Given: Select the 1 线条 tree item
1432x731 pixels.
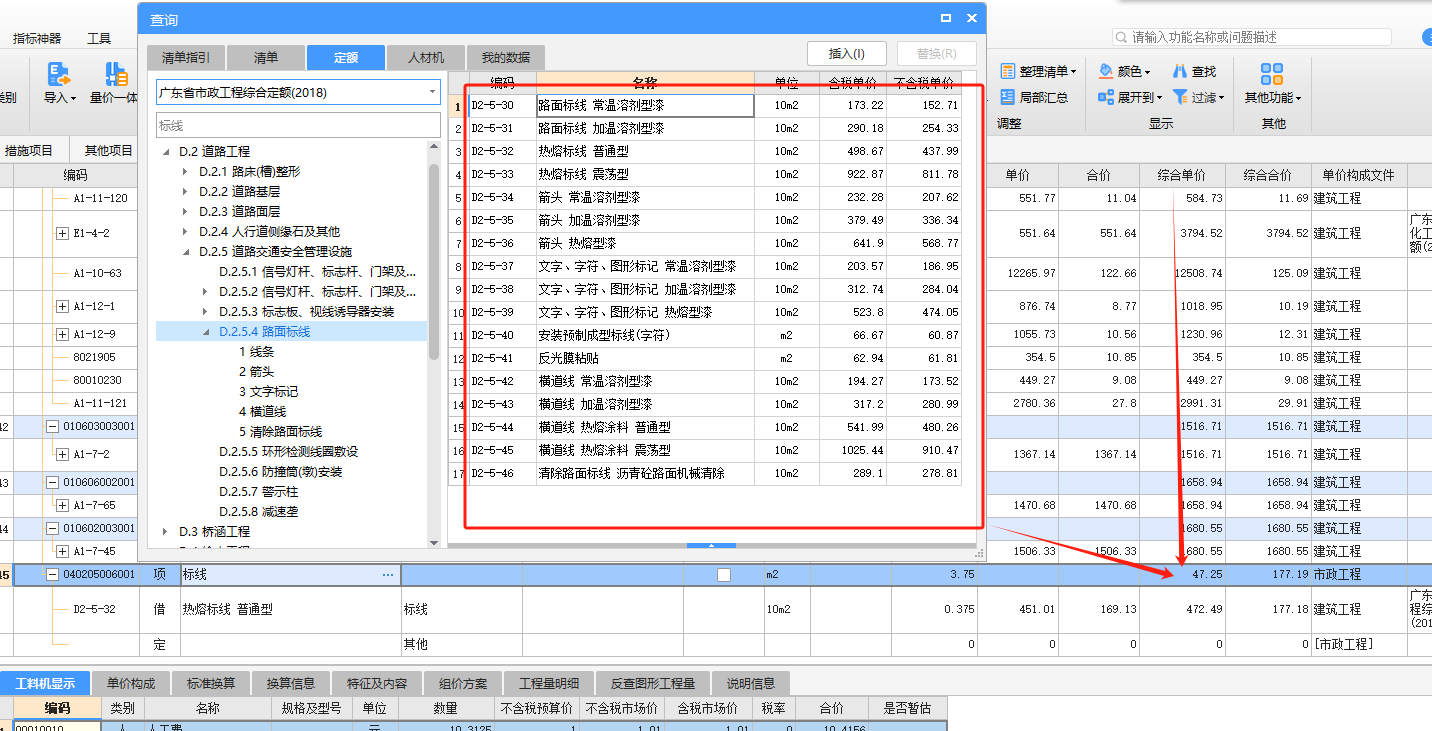Looking at the screenshot, I should [256, 352].
